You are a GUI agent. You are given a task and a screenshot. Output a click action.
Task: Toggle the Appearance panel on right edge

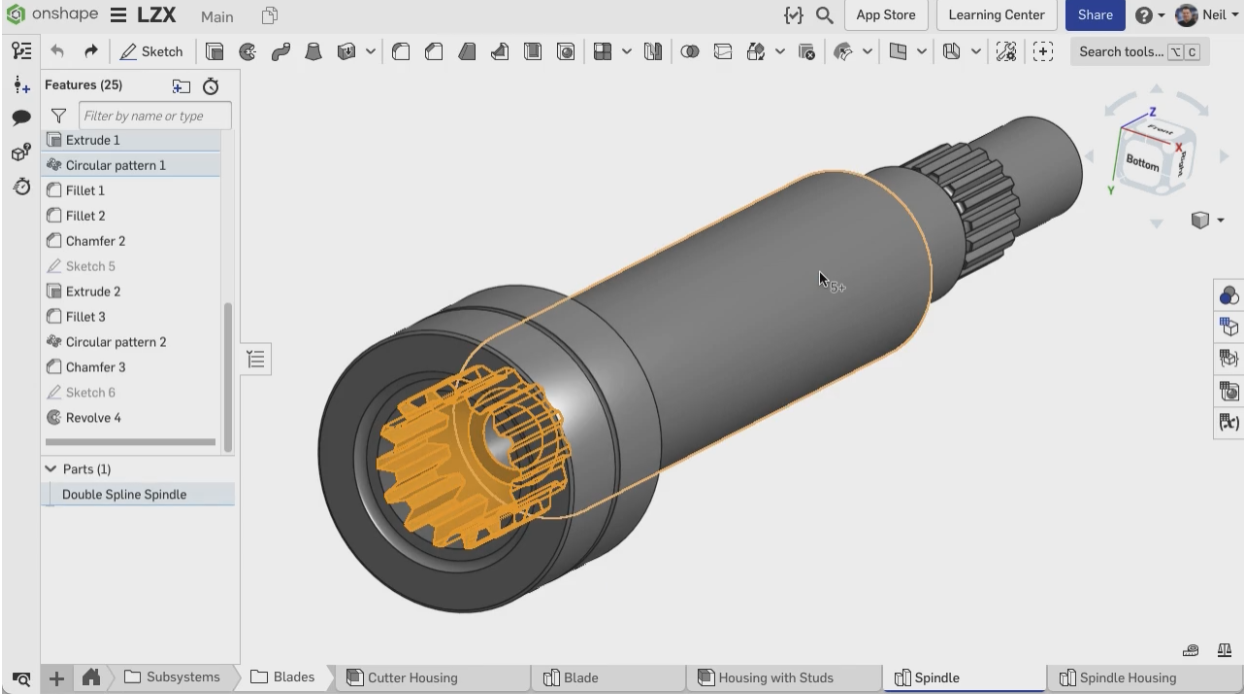(x=1228, y=296)
